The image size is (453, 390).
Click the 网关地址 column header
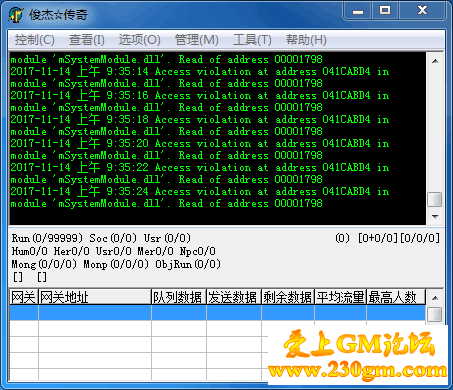point(95,297)
